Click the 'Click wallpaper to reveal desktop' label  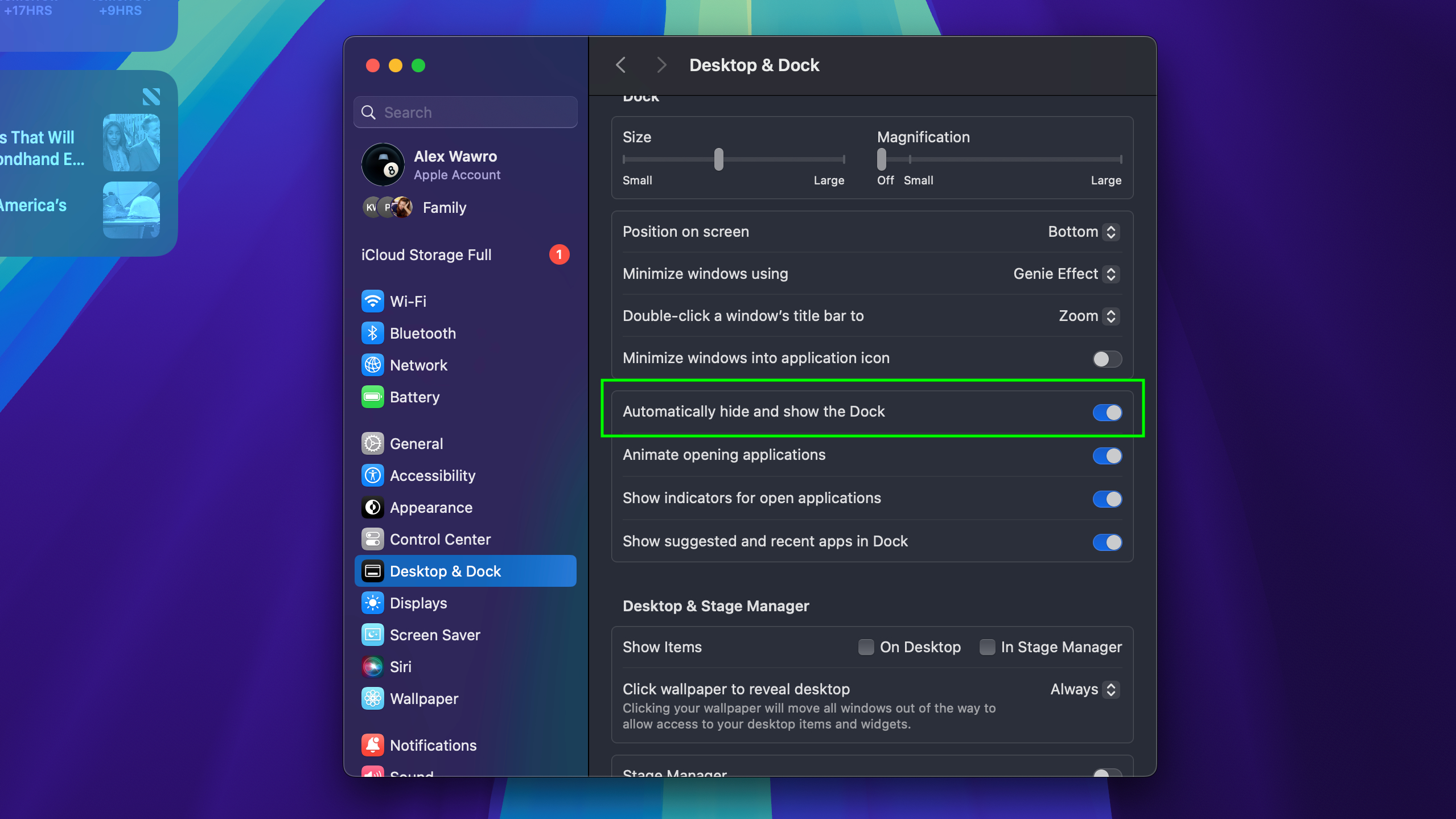click(736, 690)
